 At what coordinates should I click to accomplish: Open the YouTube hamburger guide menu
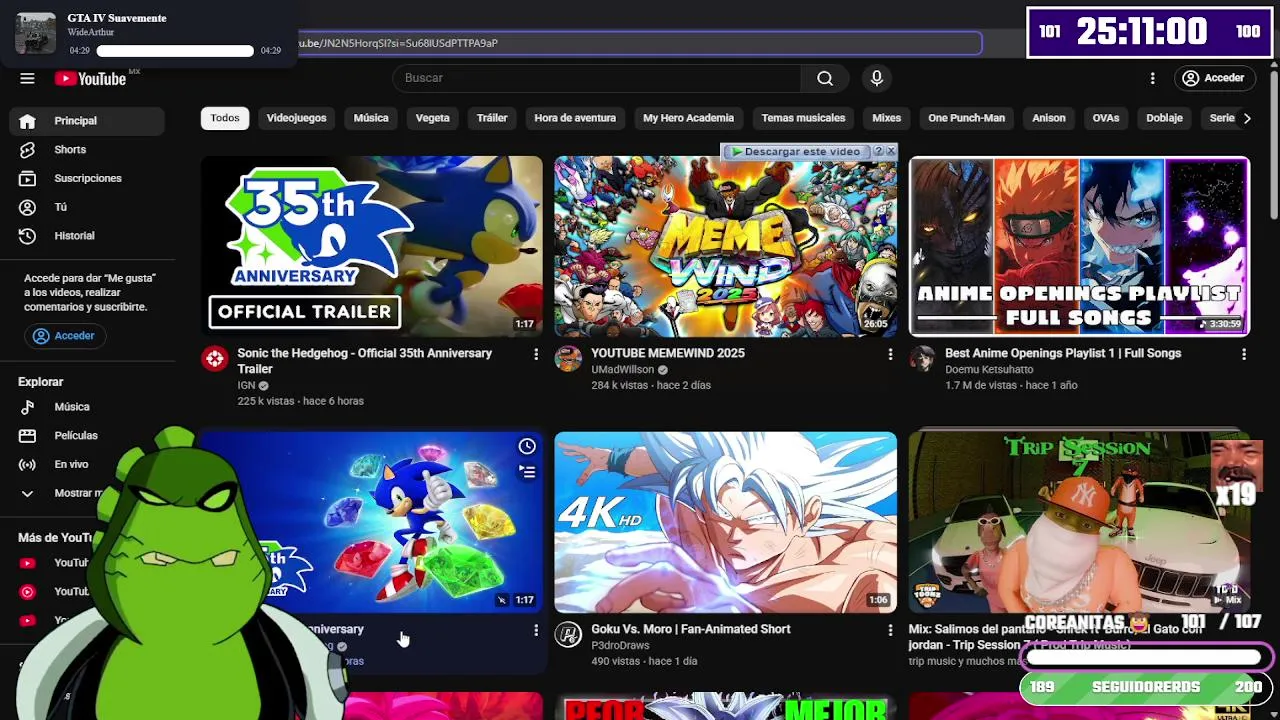(27, 78)
